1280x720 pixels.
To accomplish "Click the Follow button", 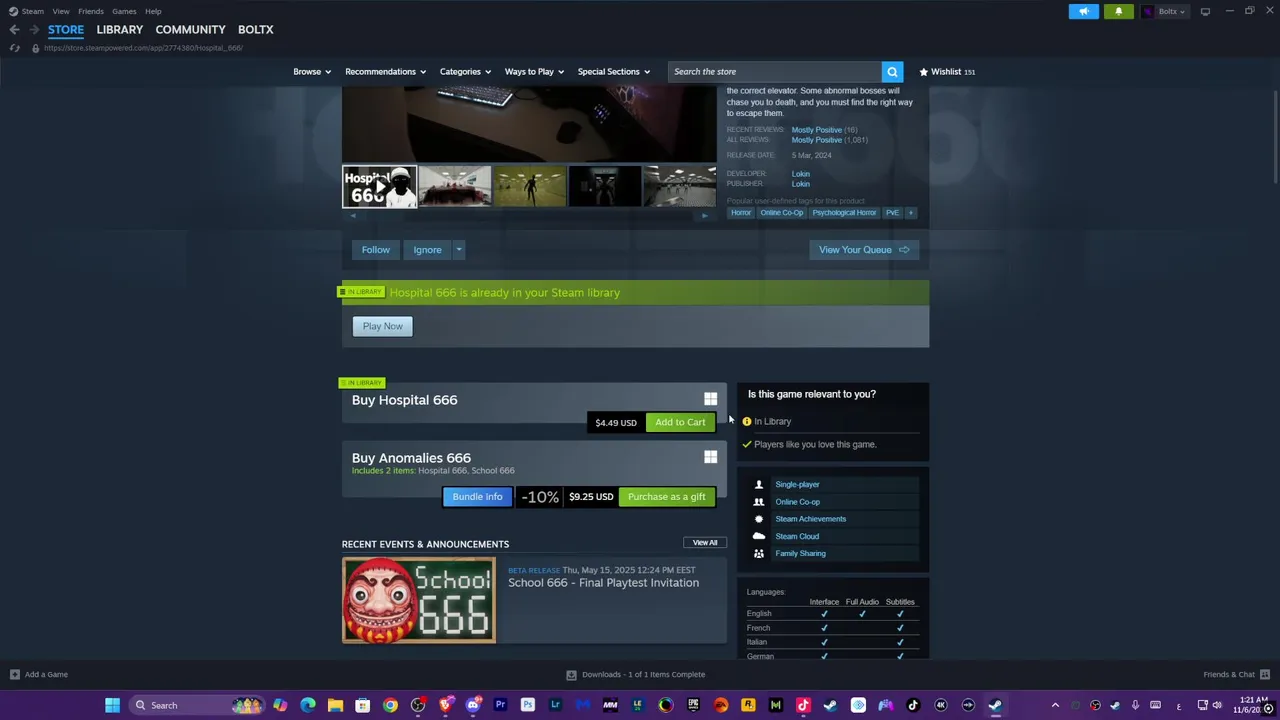I will point(376,250).
